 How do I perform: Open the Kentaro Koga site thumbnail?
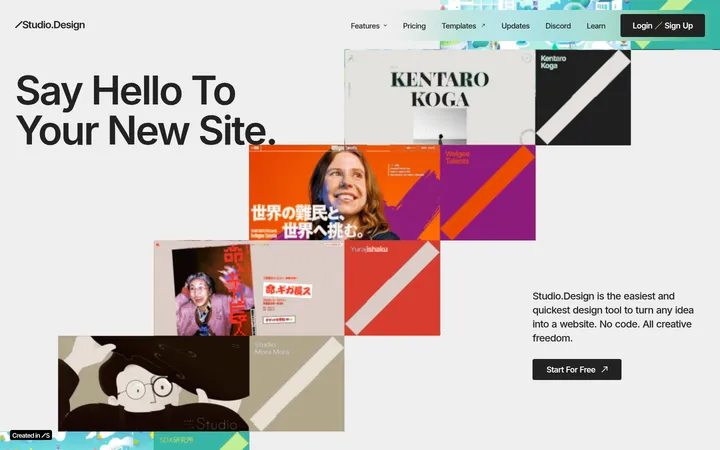pyautogui.click(x=440, y=97)
